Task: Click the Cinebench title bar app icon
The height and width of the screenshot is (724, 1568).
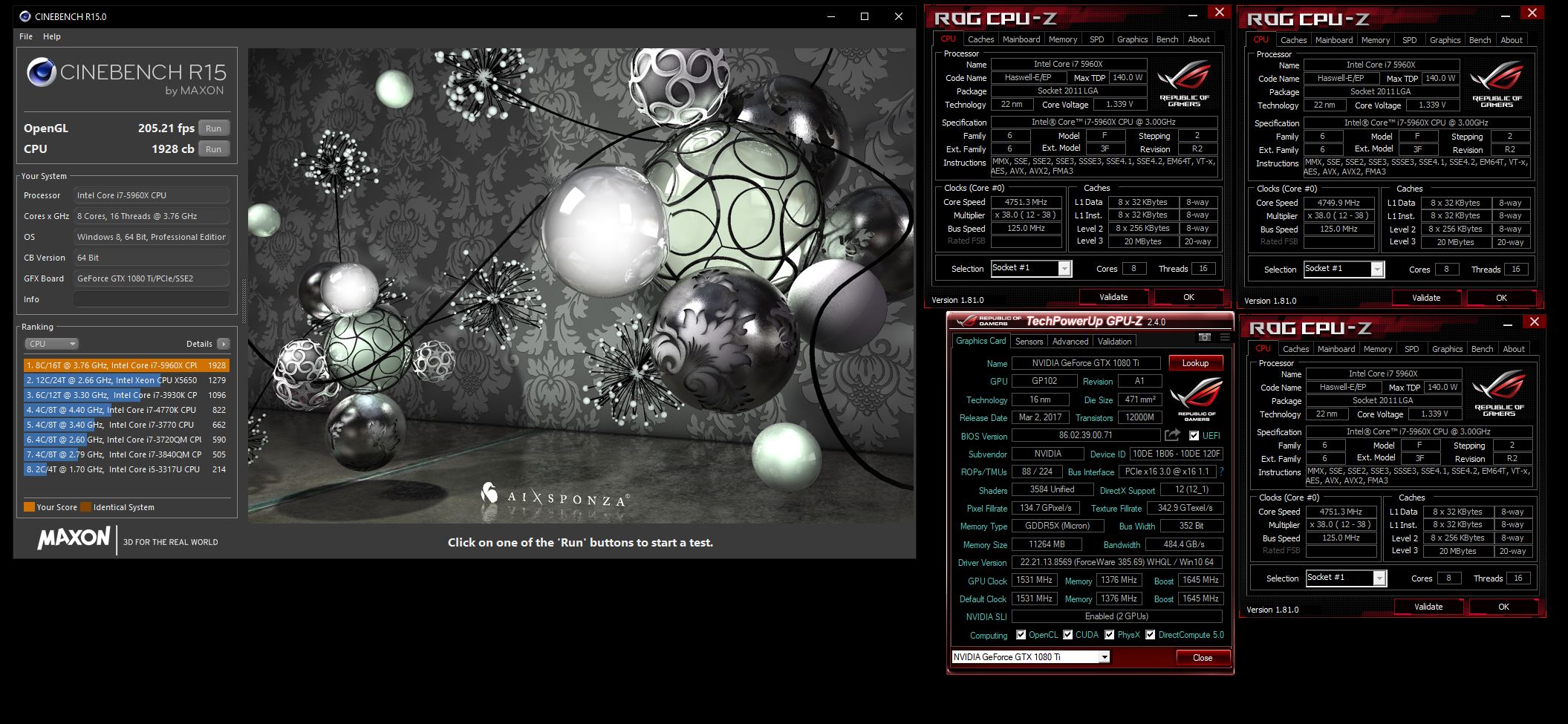Action: [25, 16]
